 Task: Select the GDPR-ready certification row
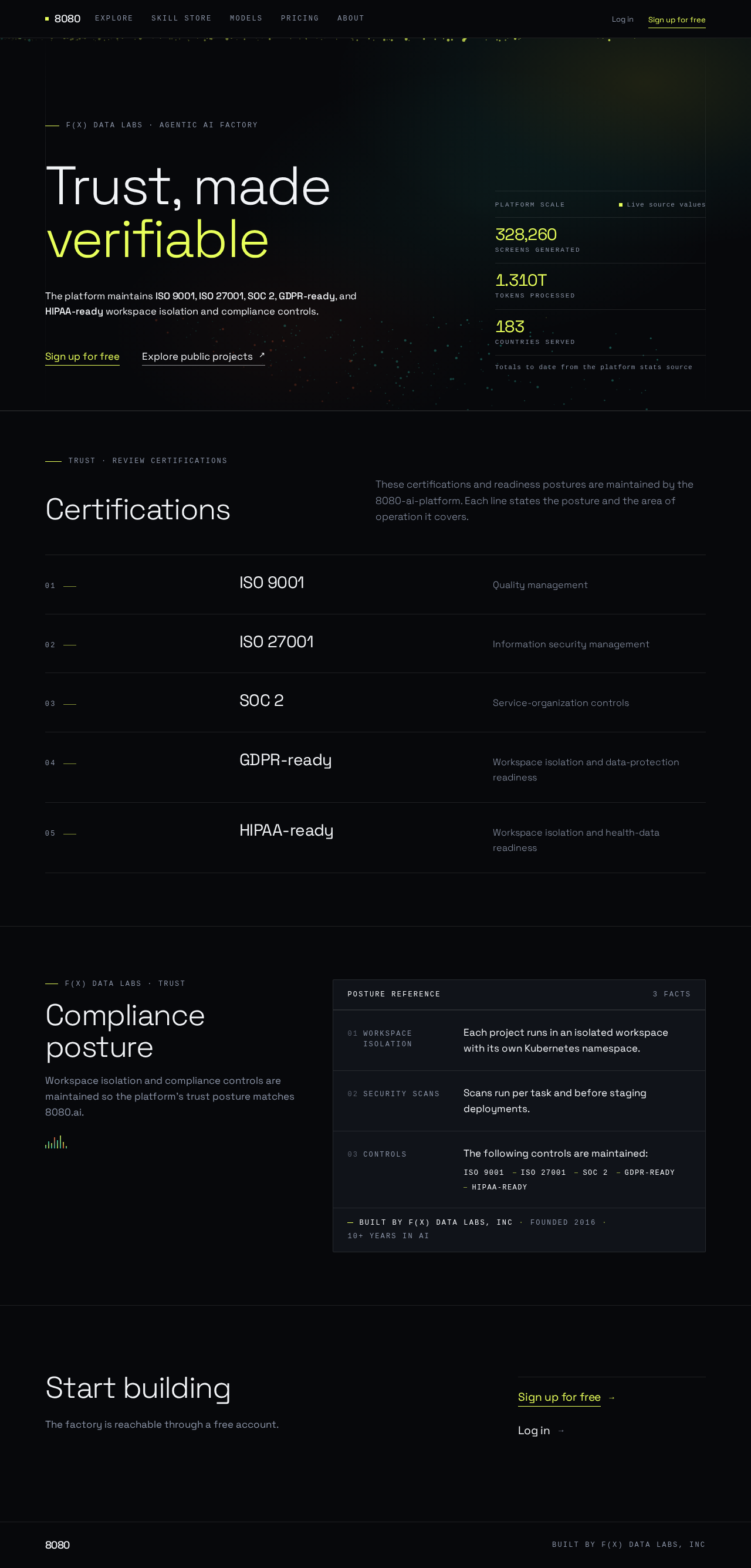(375, 767)
